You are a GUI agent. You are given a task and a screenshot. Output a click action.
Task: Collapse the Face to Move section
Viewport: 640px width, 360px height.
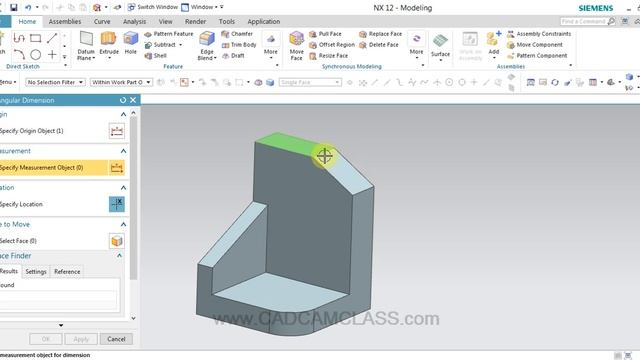[123, 224]
